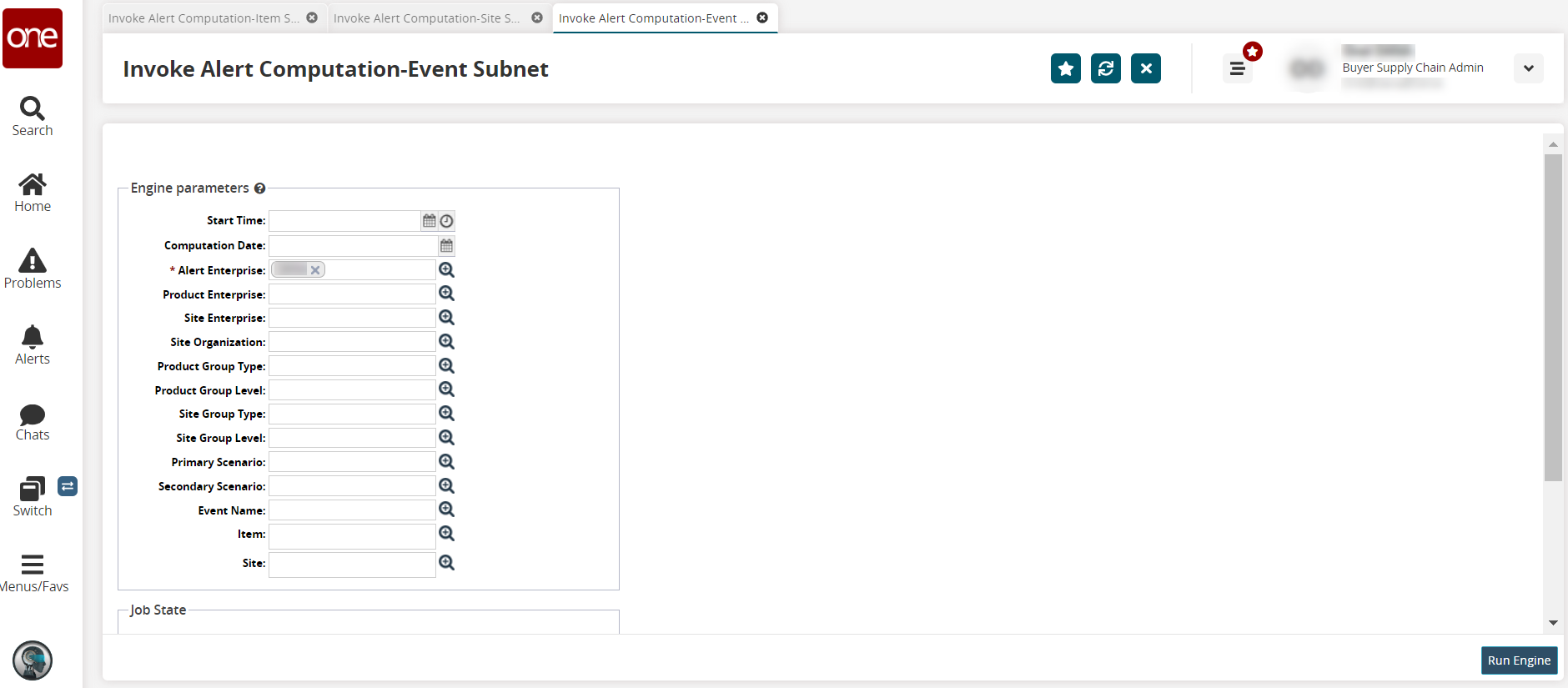Open Site Group Level lookup magnifier
Screen dimensions: 1568x688
coord(447,438)
